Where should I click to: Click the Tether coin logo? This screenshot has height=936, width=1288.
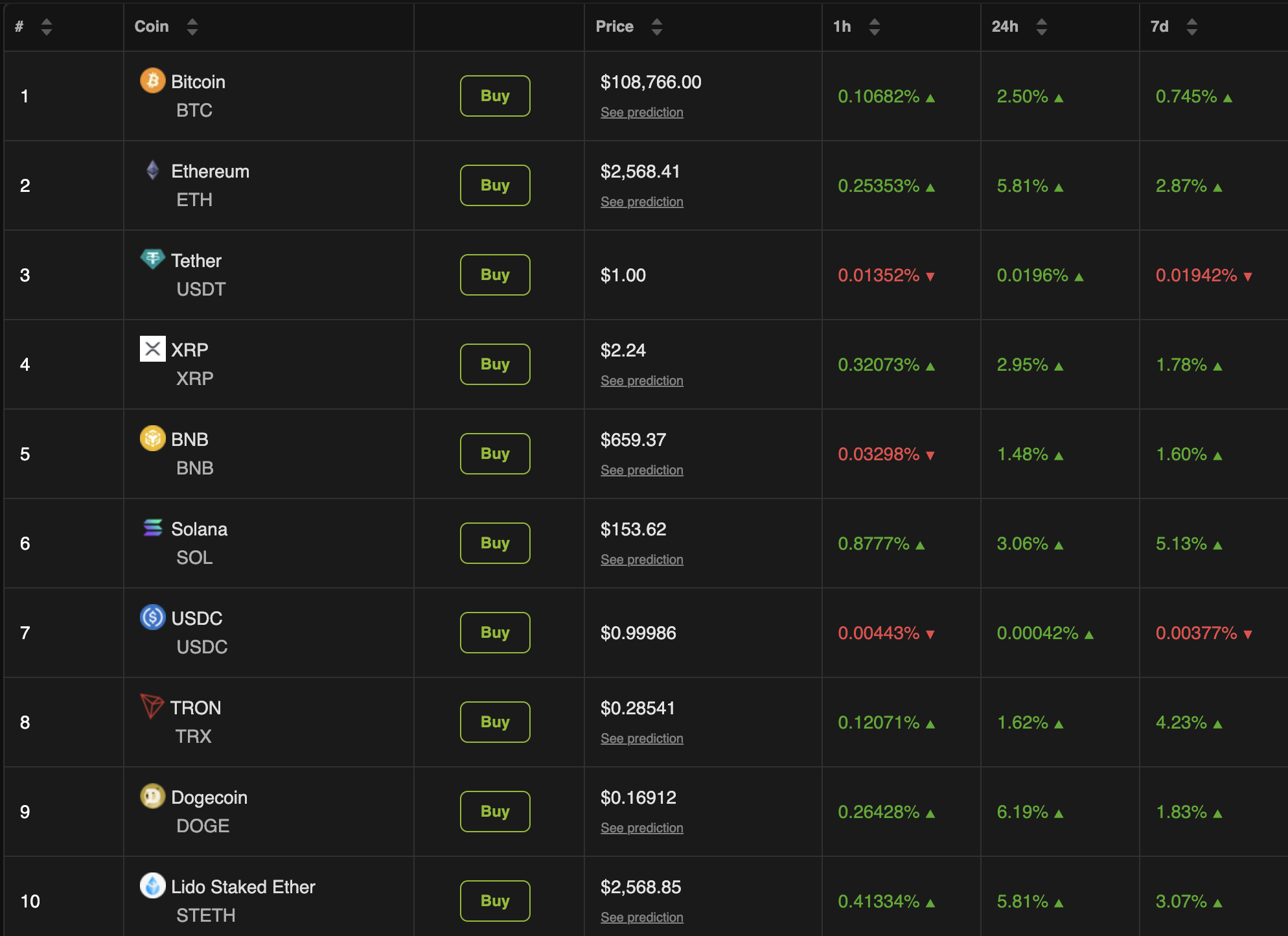pyautogui.click(x=152, y=259)
